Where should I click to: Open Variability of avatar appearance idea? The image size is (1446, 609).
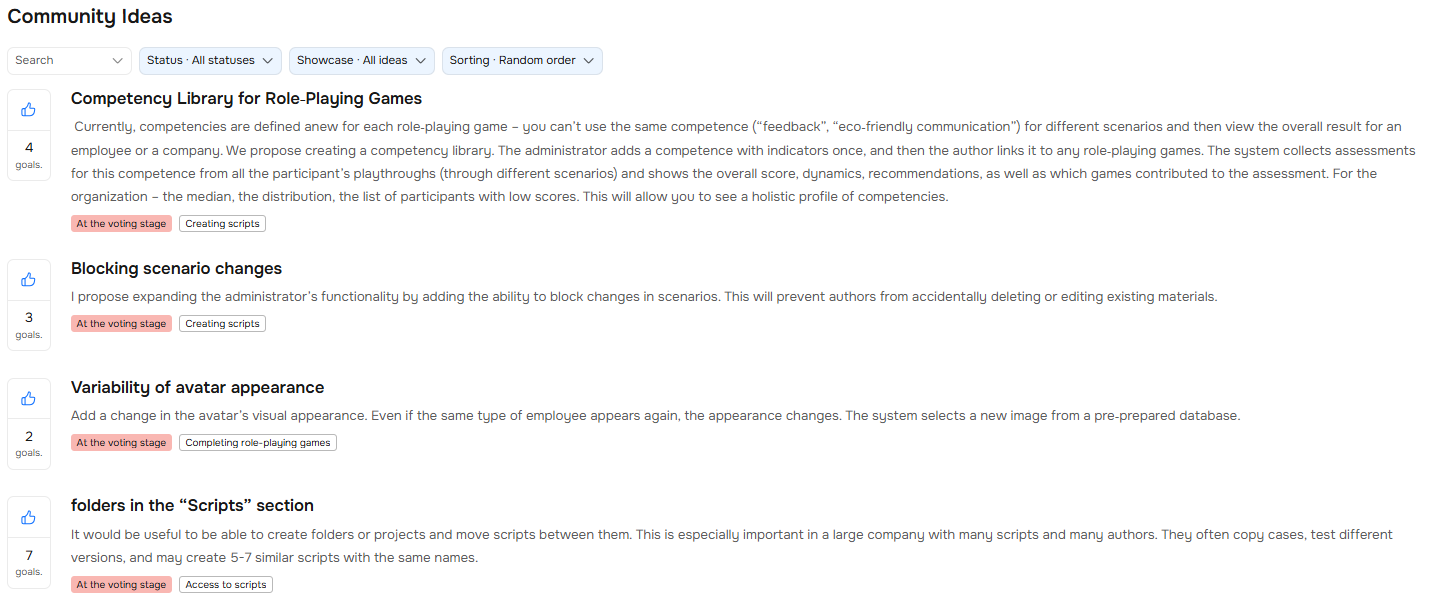coord(198,388)
